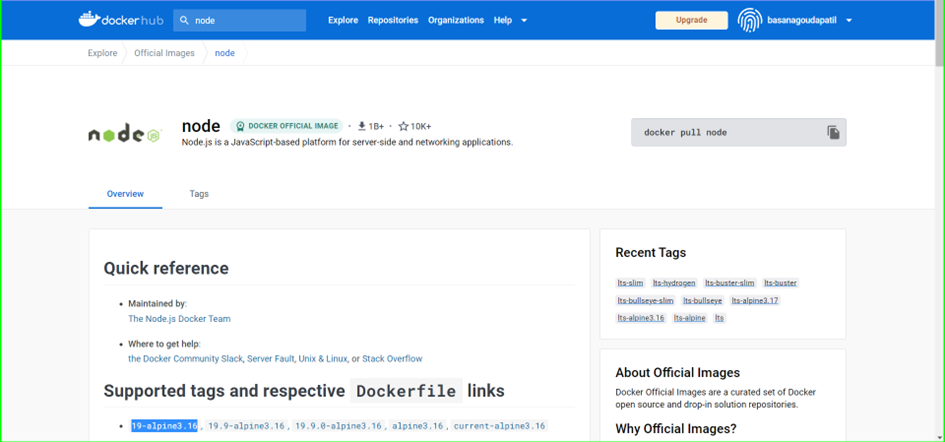Click the lts-hydrogen recent tag
This screenshot has height=442, width=945.
[674, 282]
